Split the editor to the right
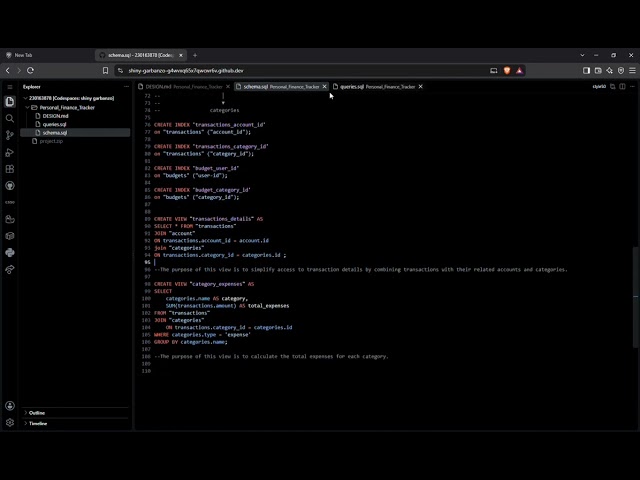Image resolution: width=640 pixels, height=480 pixels. pyautogui.click(x=622, y=87)
